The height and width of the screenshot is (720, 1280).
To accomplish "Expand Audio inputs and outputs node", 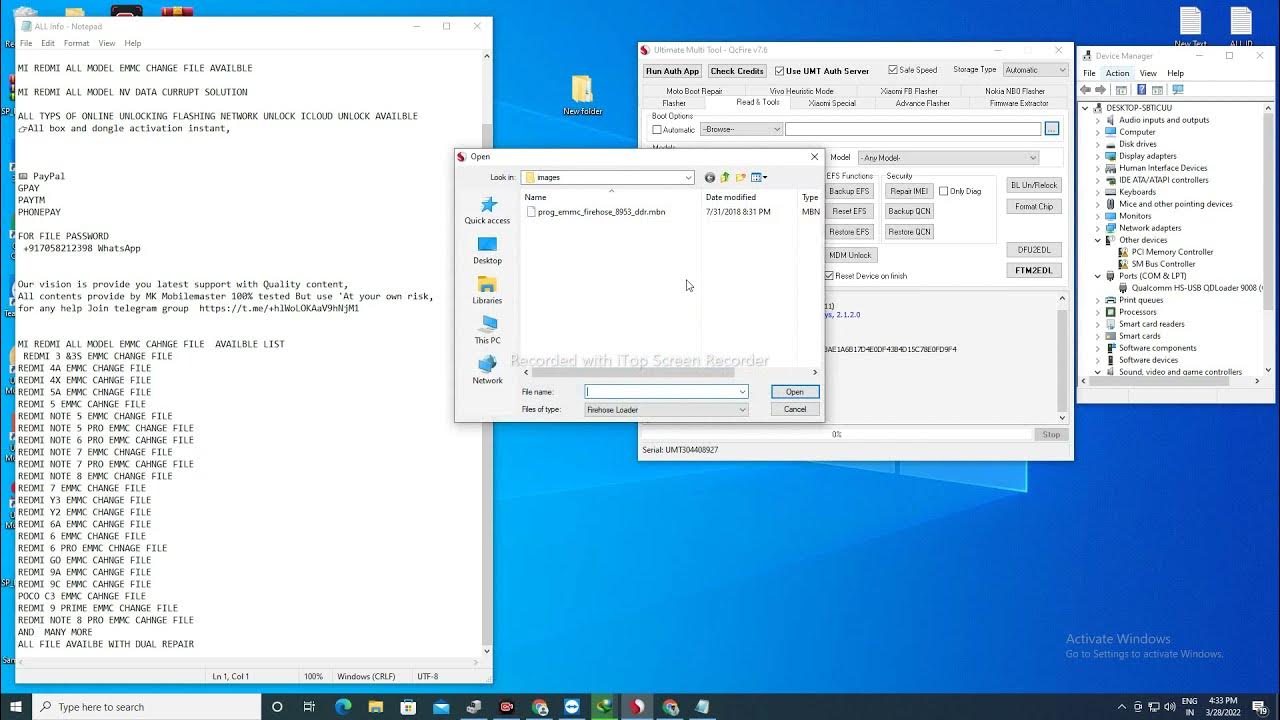I will click(1097, 120).
